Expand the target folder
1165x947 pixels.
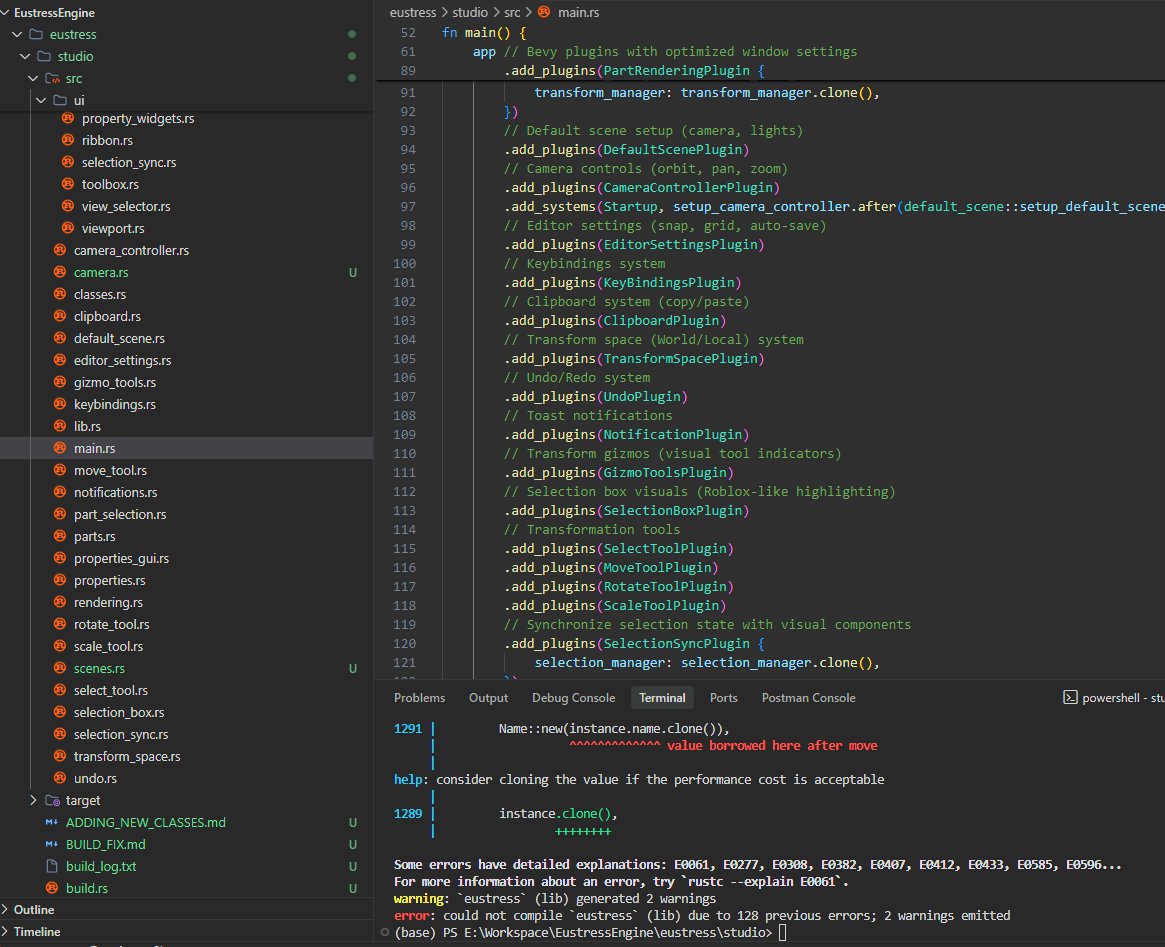(x=33, y=800)
